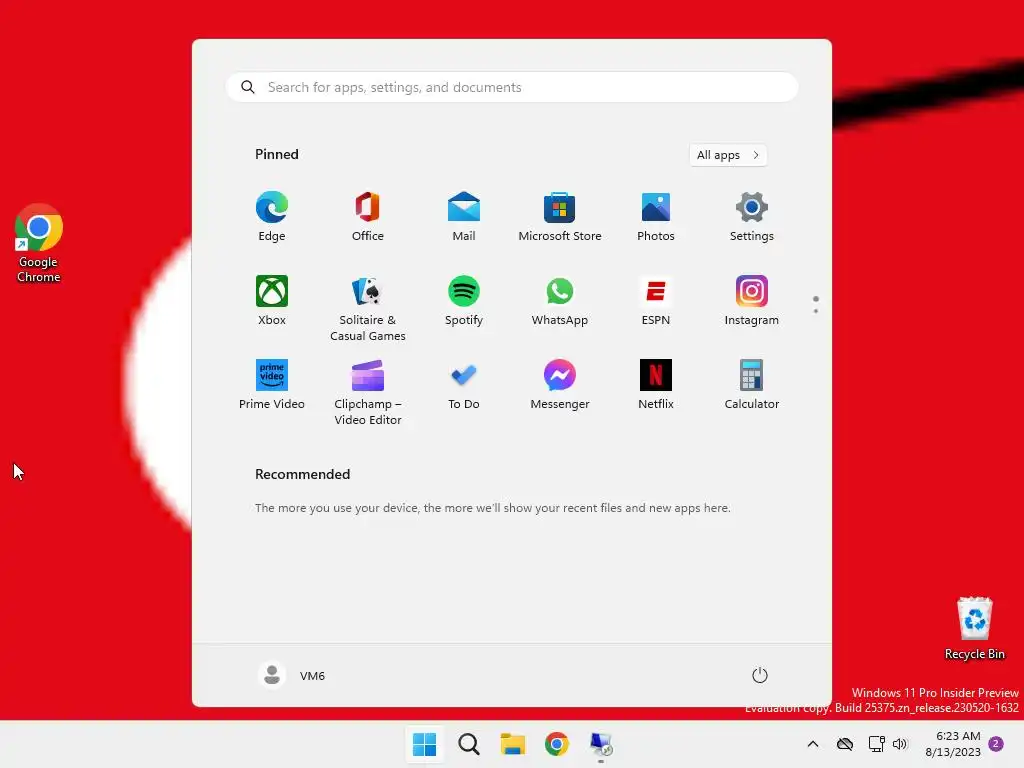
Task: Launch Prime Video
Action: click(x=272, y=385)
